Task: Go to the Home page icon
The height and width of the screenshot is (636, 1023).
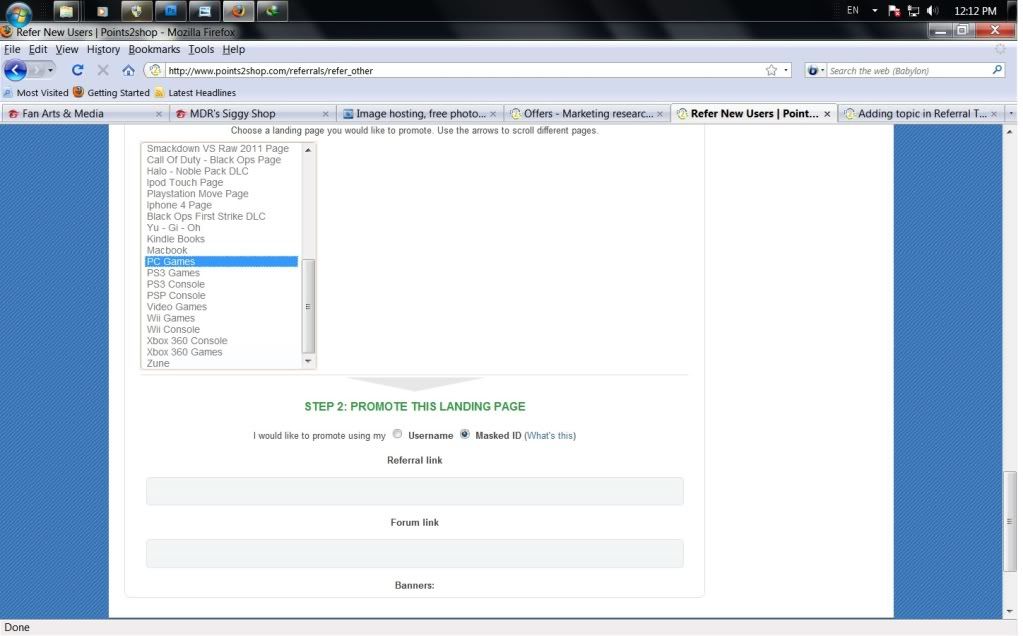Action: click(x=128, y=70)
